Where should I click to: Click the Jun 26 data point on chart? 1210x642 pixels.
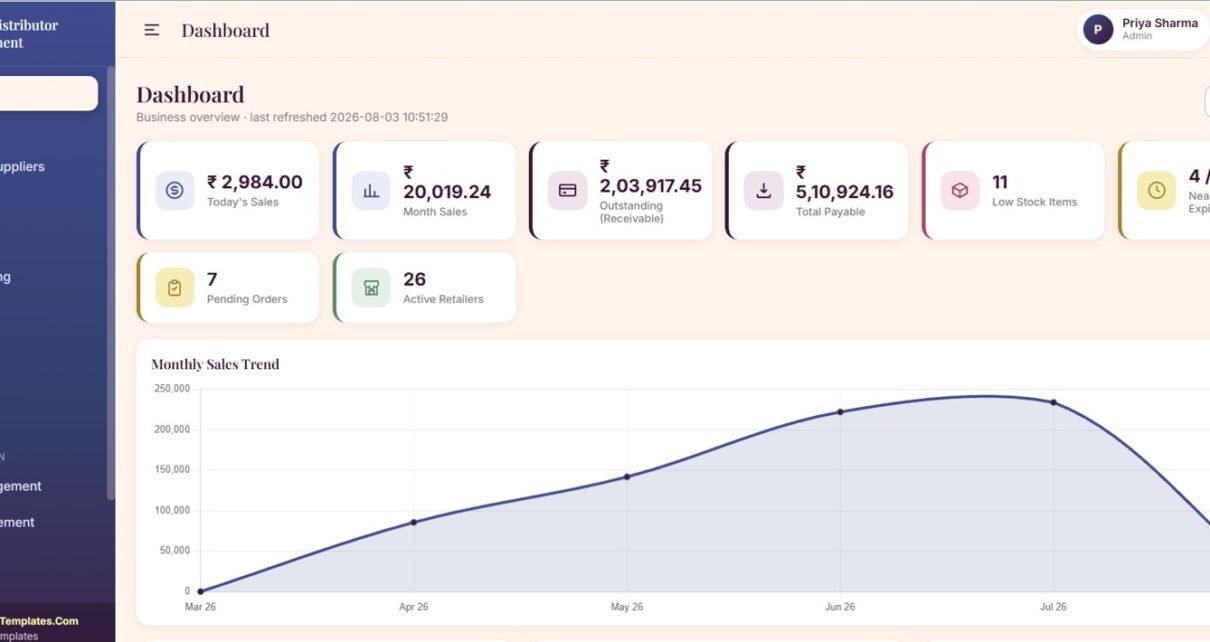pos(840,412)
